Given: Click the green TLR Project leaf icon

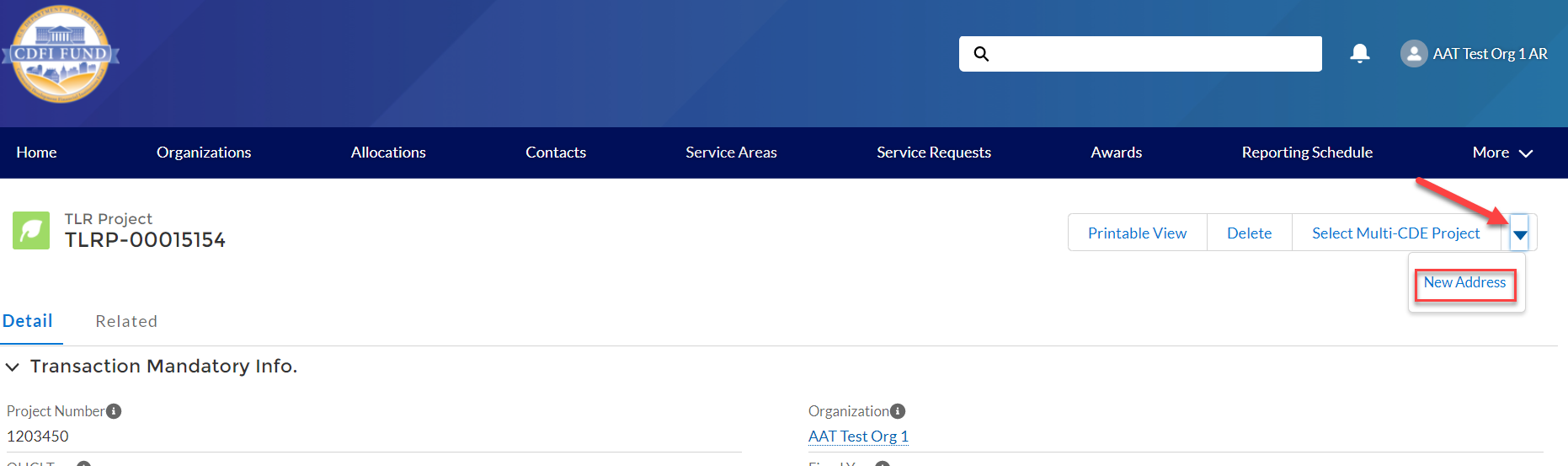Looking at the screenshot, I should click(x=31, y=231).
